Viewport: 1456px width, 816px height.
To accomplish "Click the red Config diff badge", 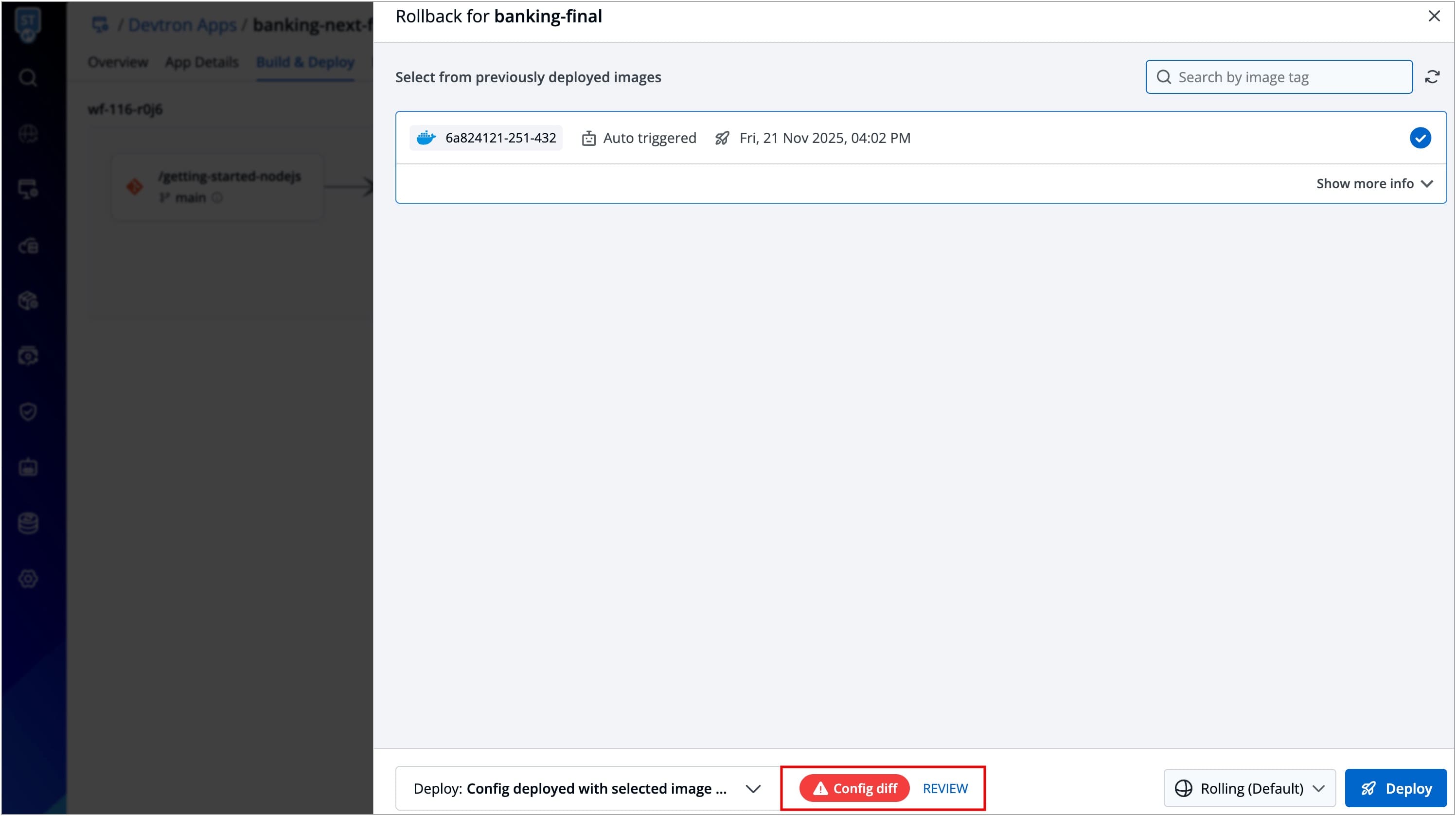I will tap(853, 788).
